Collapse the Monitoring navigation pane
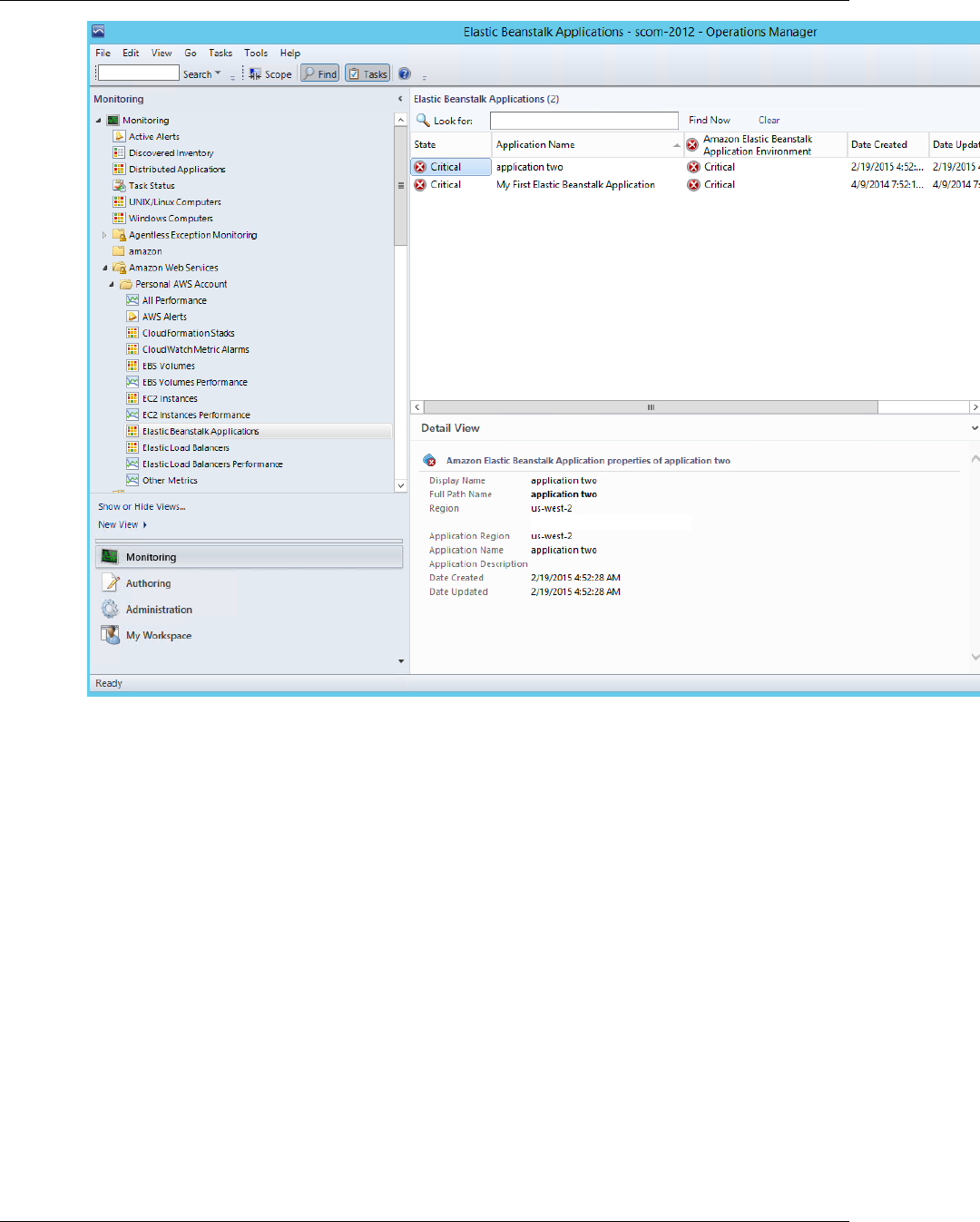 pos(400,99)
